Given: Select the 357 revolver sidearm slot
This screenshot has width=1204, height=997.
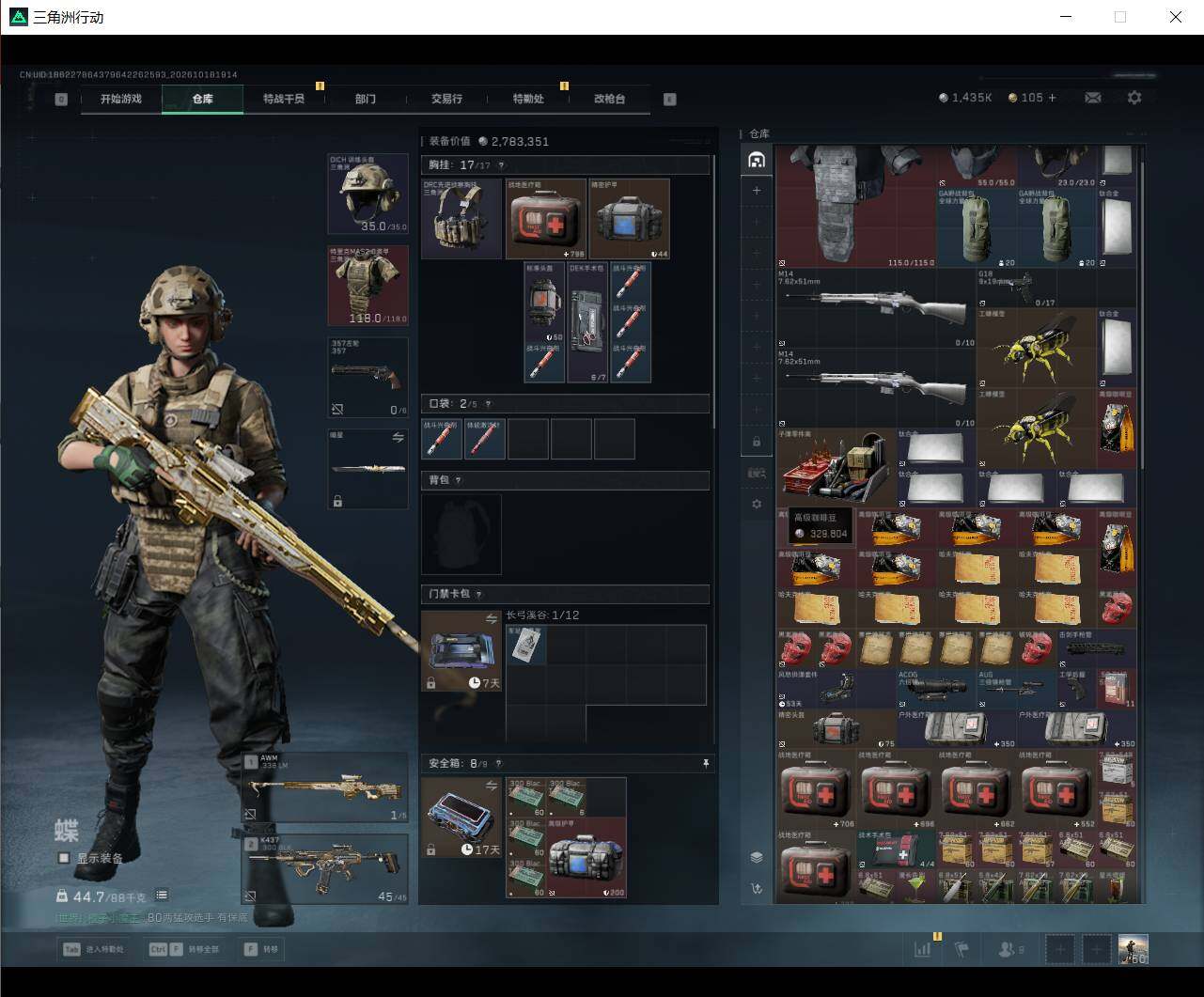Looking at the screenshot, I should (367, 378).
